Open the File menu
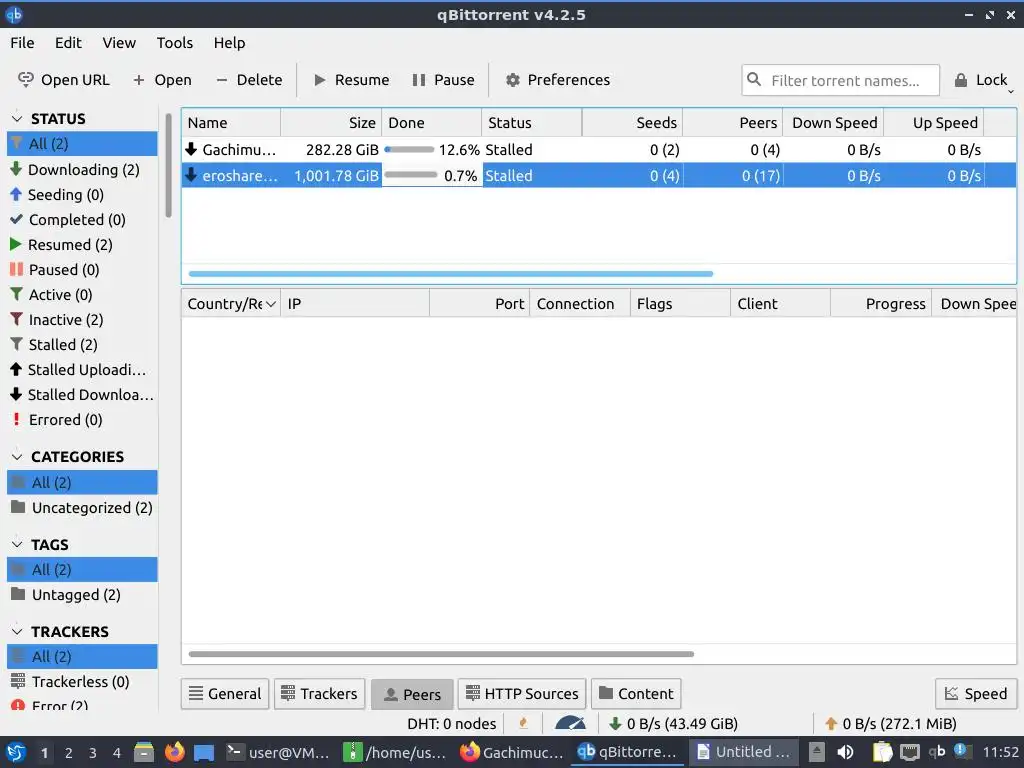This screenshot has width=1024, height=768. tap(22, 42)
